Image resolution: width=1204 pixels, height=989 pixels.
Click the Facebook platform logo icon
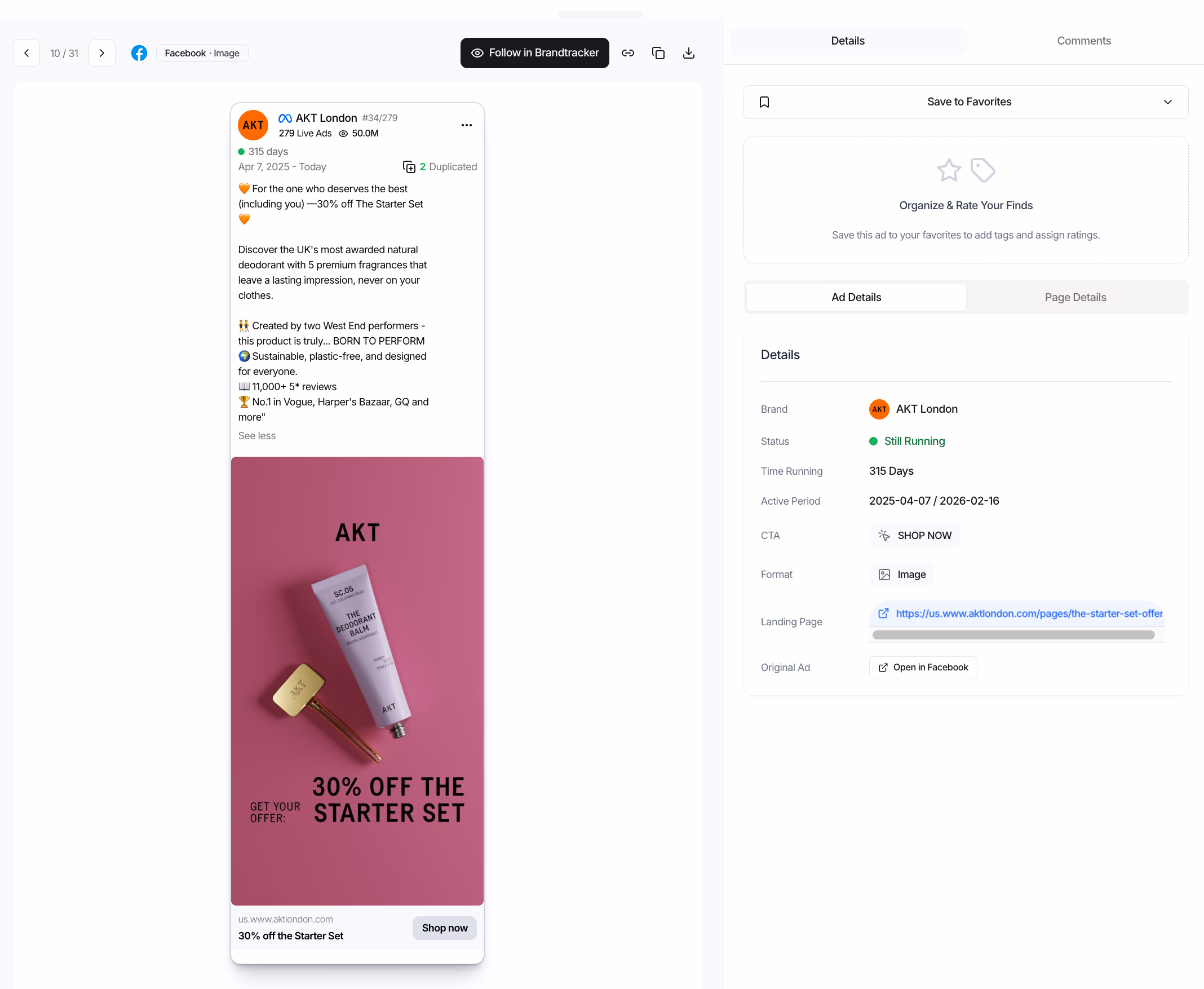139,53
